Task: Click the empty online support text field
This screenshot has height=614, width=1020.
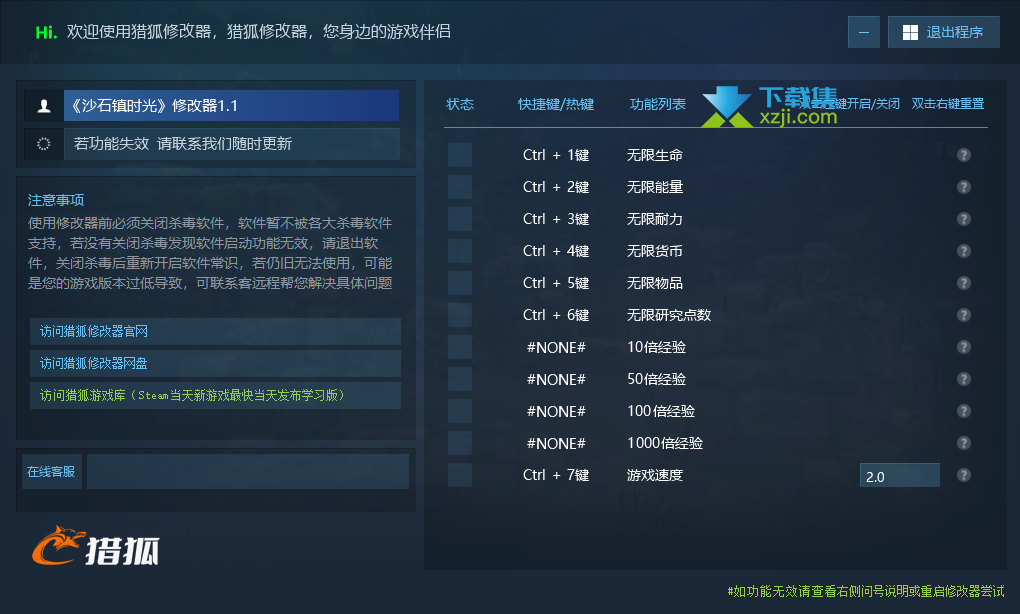Action: (248, 472)
